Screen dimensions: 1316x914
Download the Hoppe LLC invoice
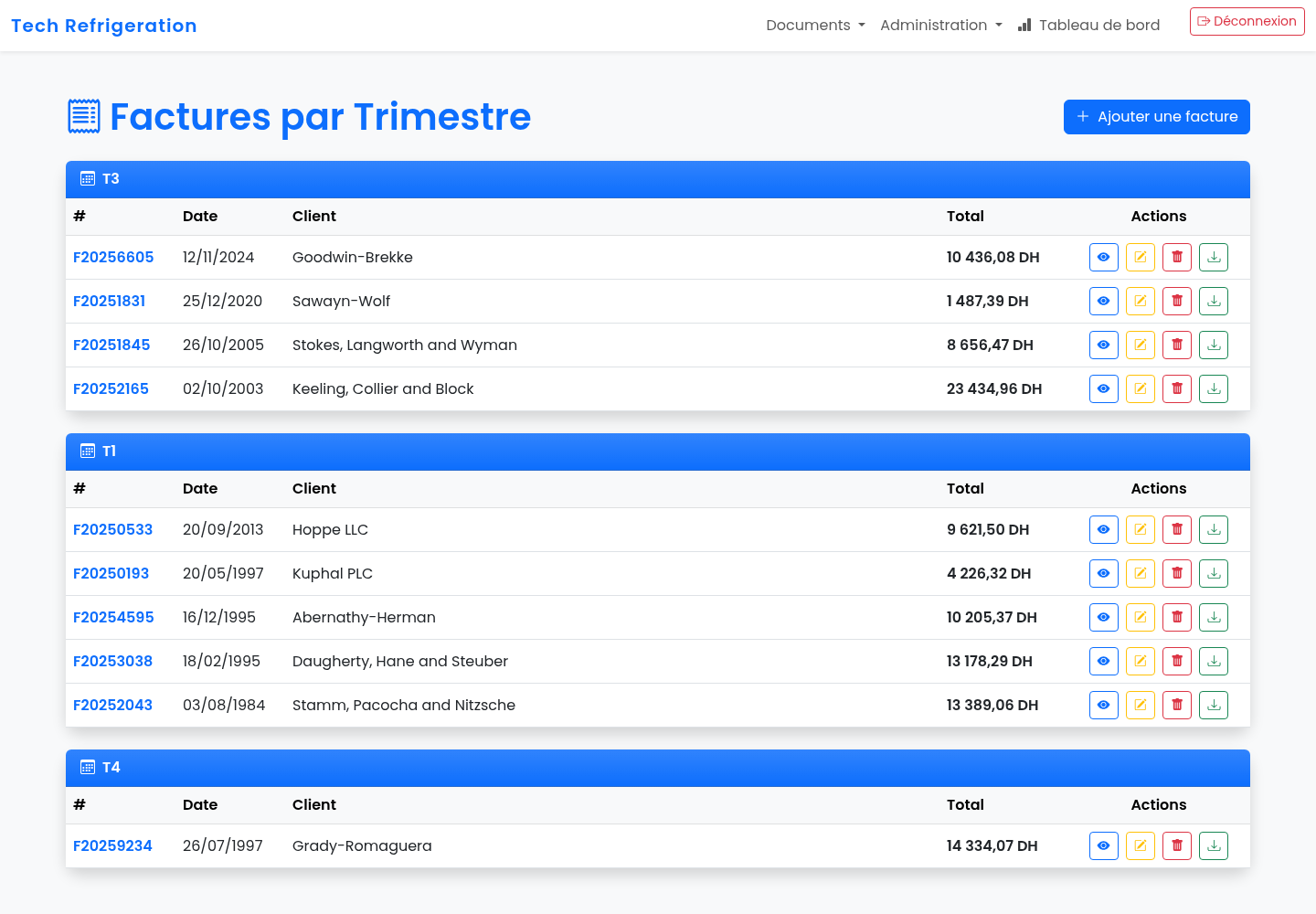coord(1214,530)
